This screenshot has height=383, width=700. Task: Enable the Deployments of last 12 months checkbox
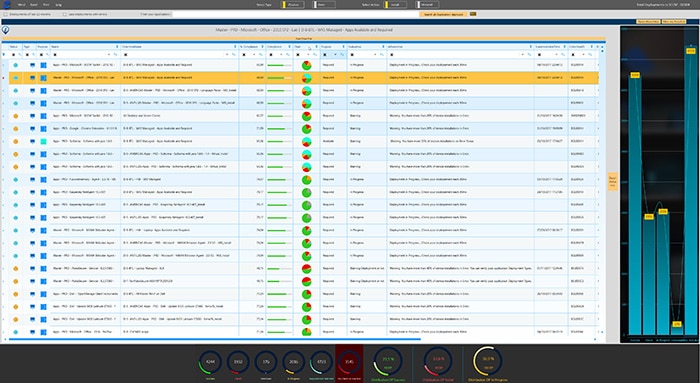pos(5,14)
